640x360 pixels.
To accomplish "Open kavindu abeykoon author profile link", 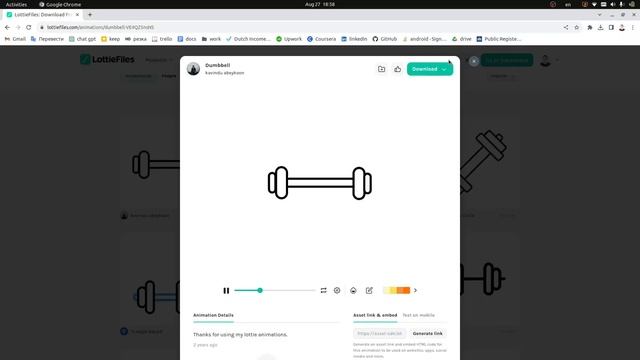I will (x=224, y=73).
